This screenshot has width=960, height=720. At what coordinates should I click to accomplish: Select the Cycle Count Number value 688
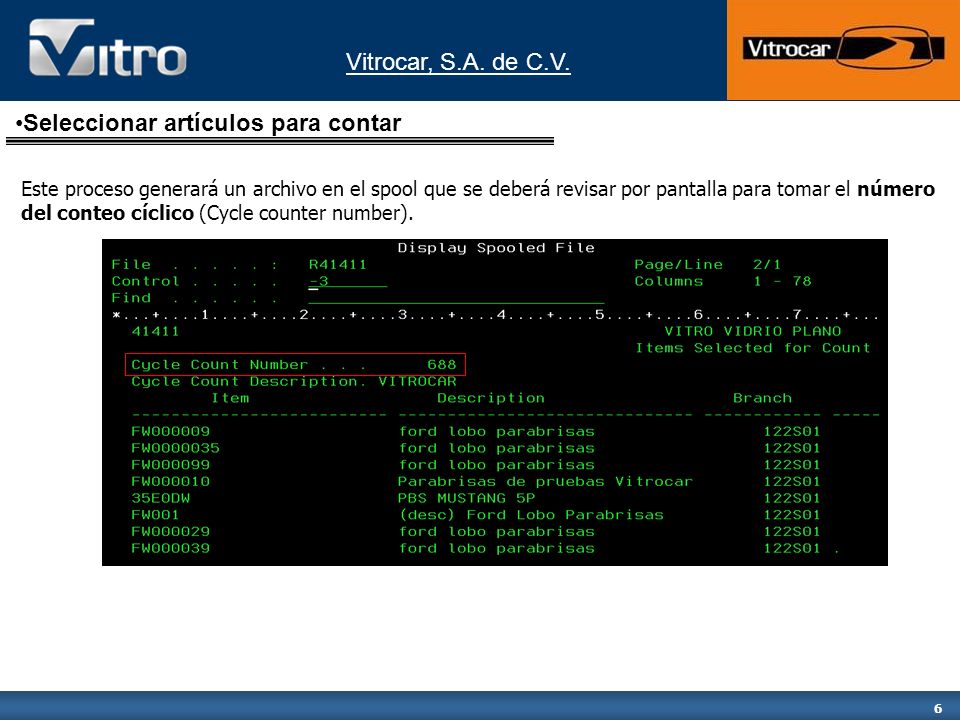click(441, 365)
